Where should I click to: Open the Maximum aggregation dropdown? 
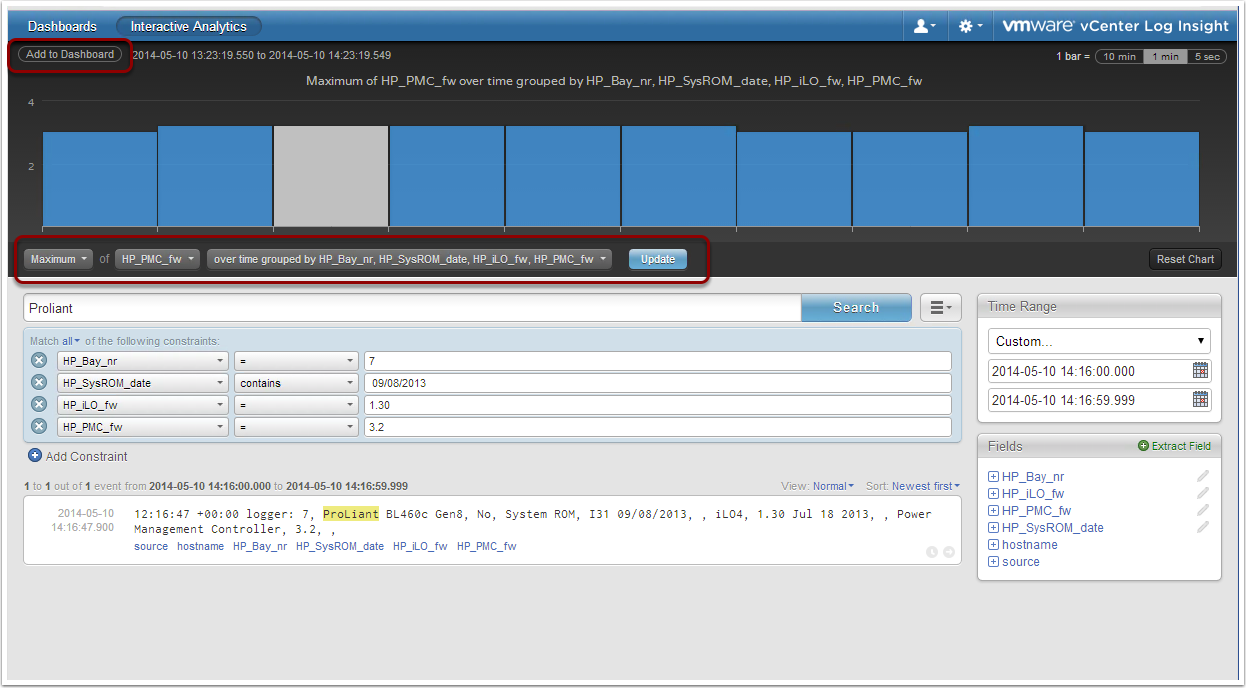pyautogui.click(x=58, y=259)
